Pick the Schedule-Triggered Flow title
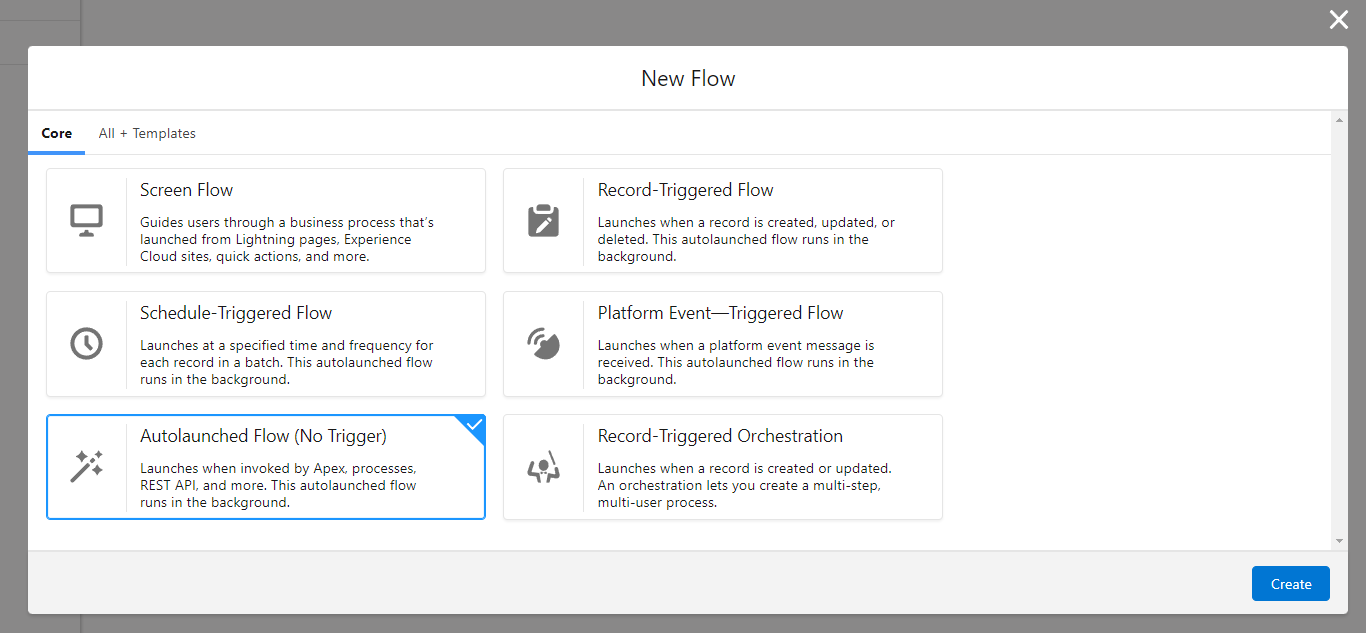 236,313
